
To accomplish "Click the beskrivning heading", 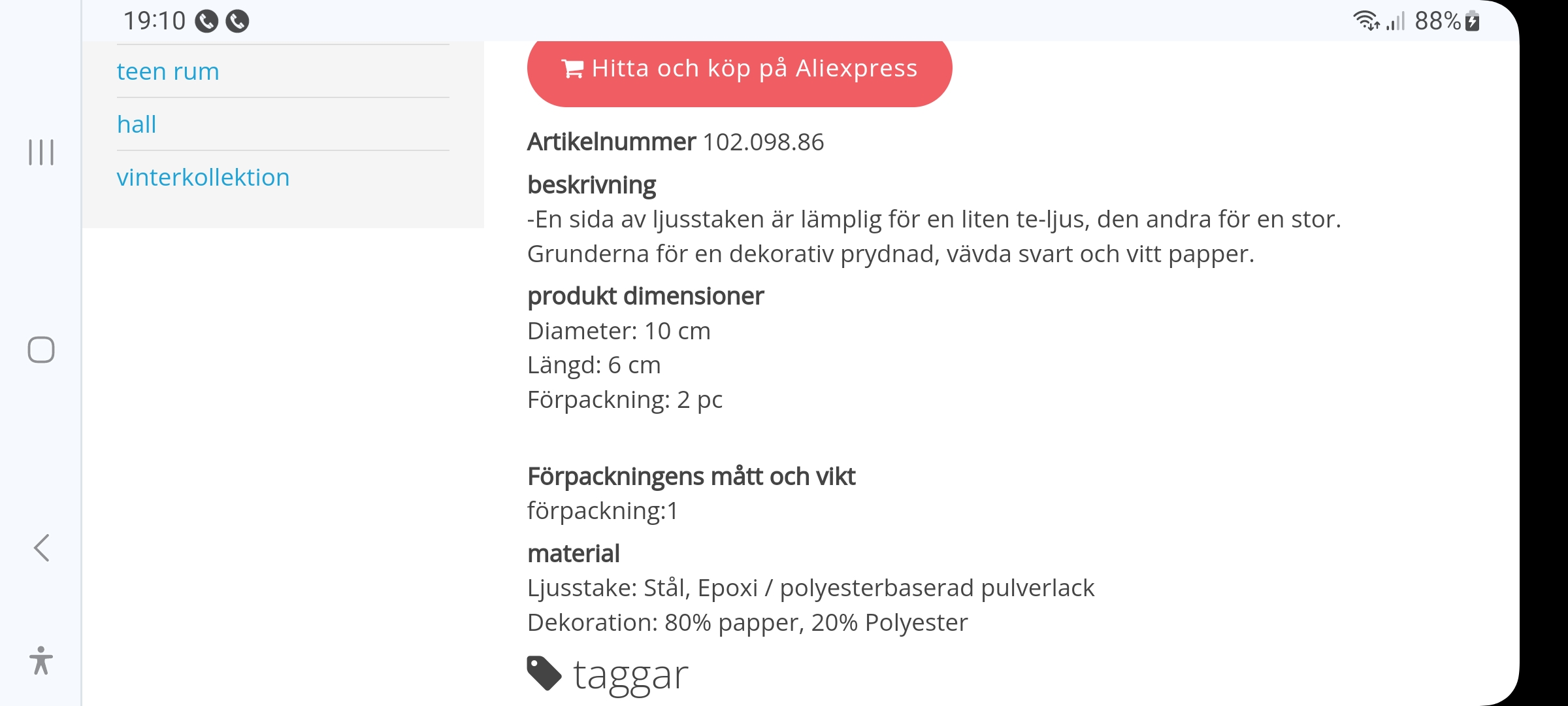I will 591,185.
